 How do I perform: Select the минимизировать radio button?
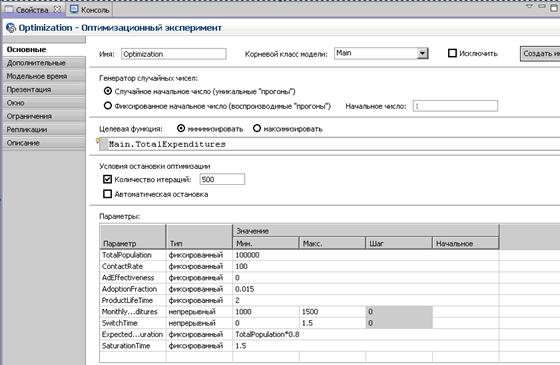181,128
